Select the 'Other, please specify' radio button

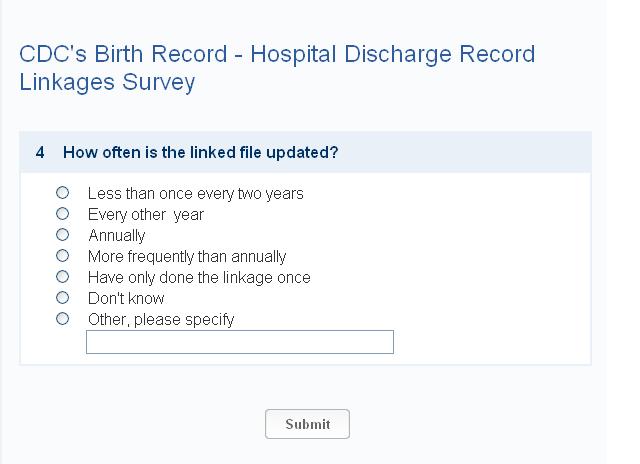tap(63, 318)
